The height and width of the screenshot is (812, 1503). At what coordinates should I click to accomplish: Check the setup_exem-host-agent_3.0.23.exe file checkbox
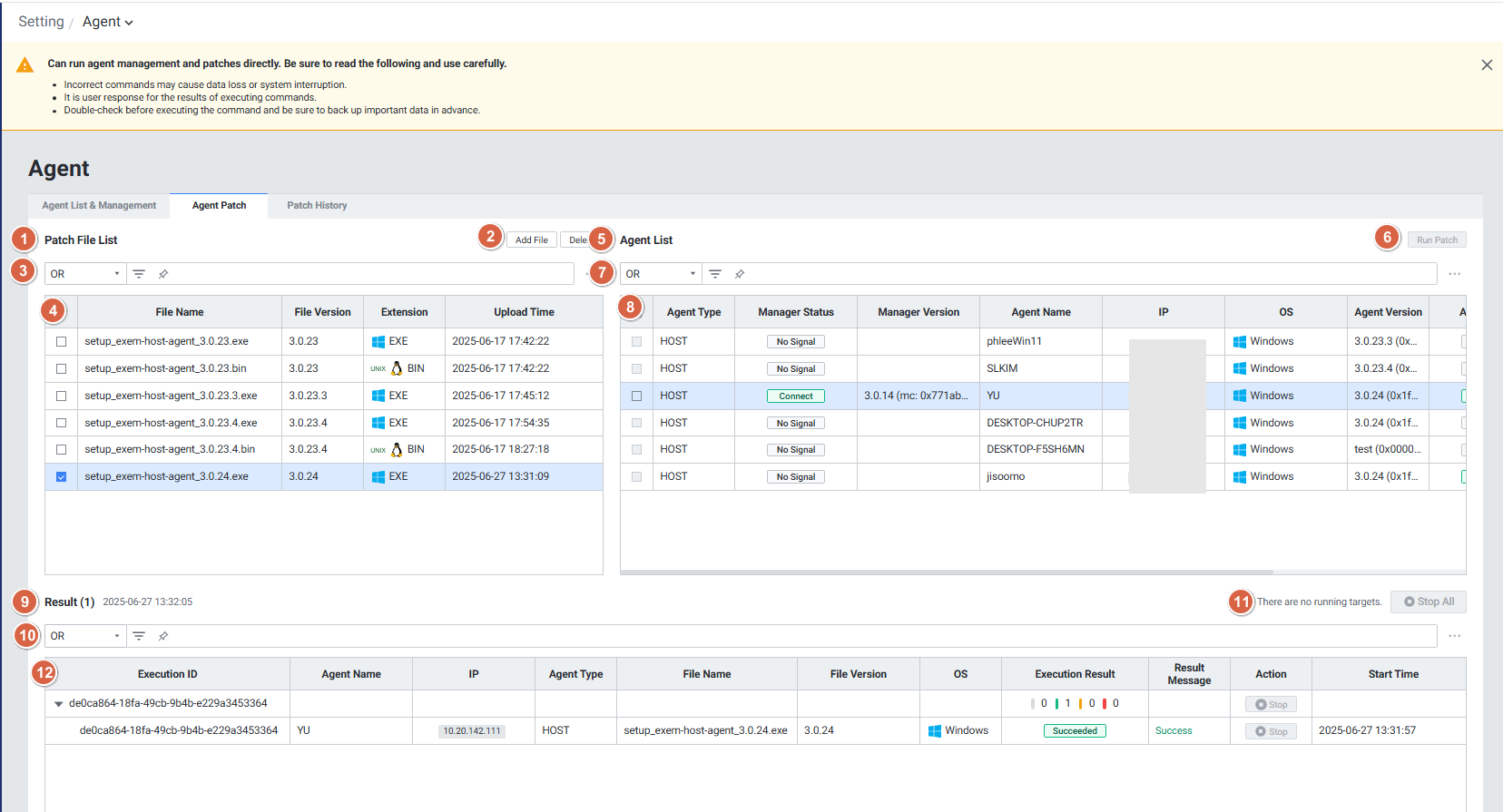[62, 342]
